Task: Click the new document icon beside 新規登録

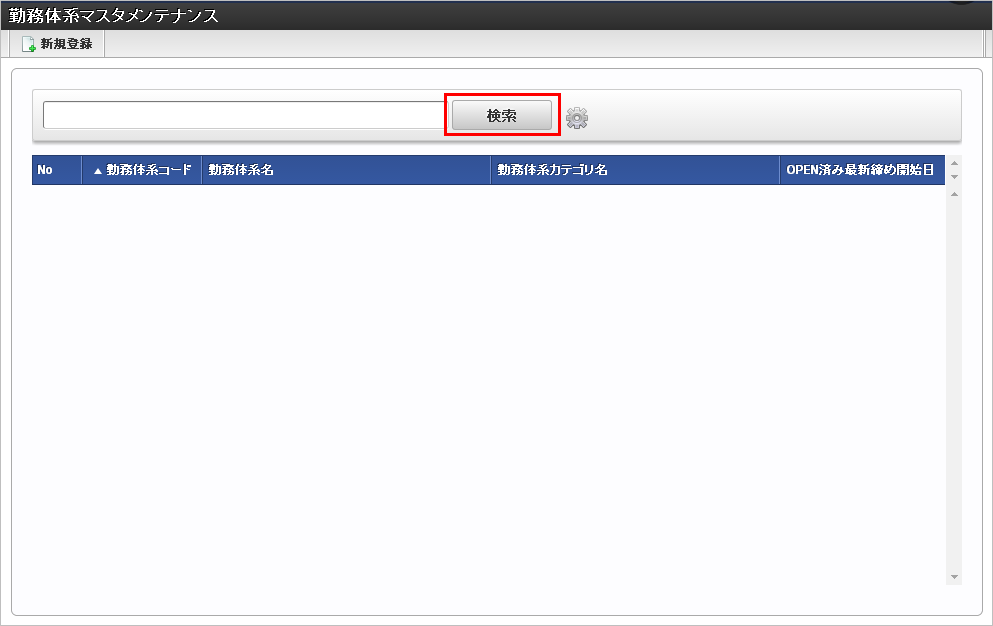Action: coord(28,44)
